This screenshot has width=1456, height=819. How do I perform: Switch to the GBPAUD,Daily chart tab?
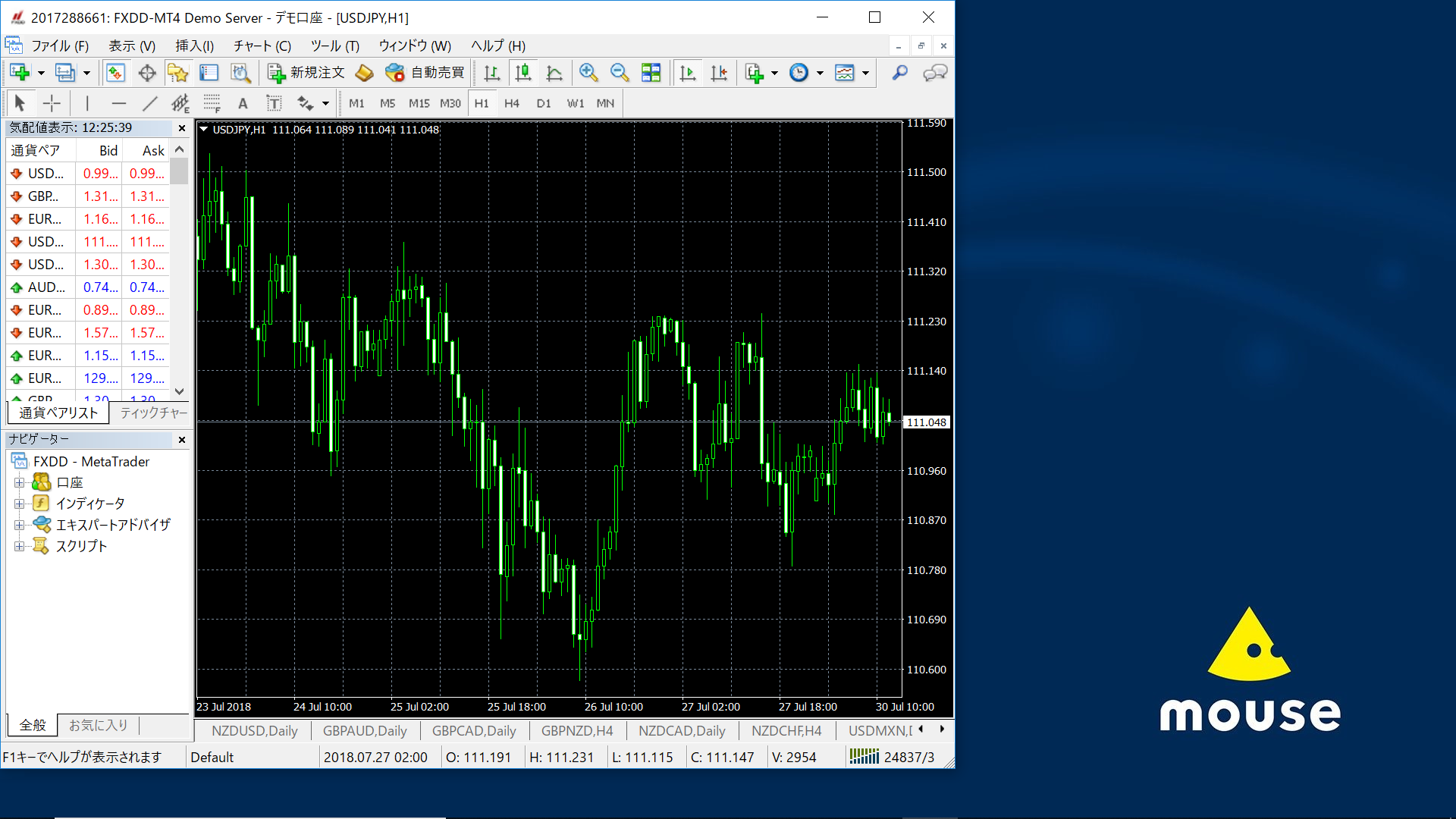coord(365,731)
